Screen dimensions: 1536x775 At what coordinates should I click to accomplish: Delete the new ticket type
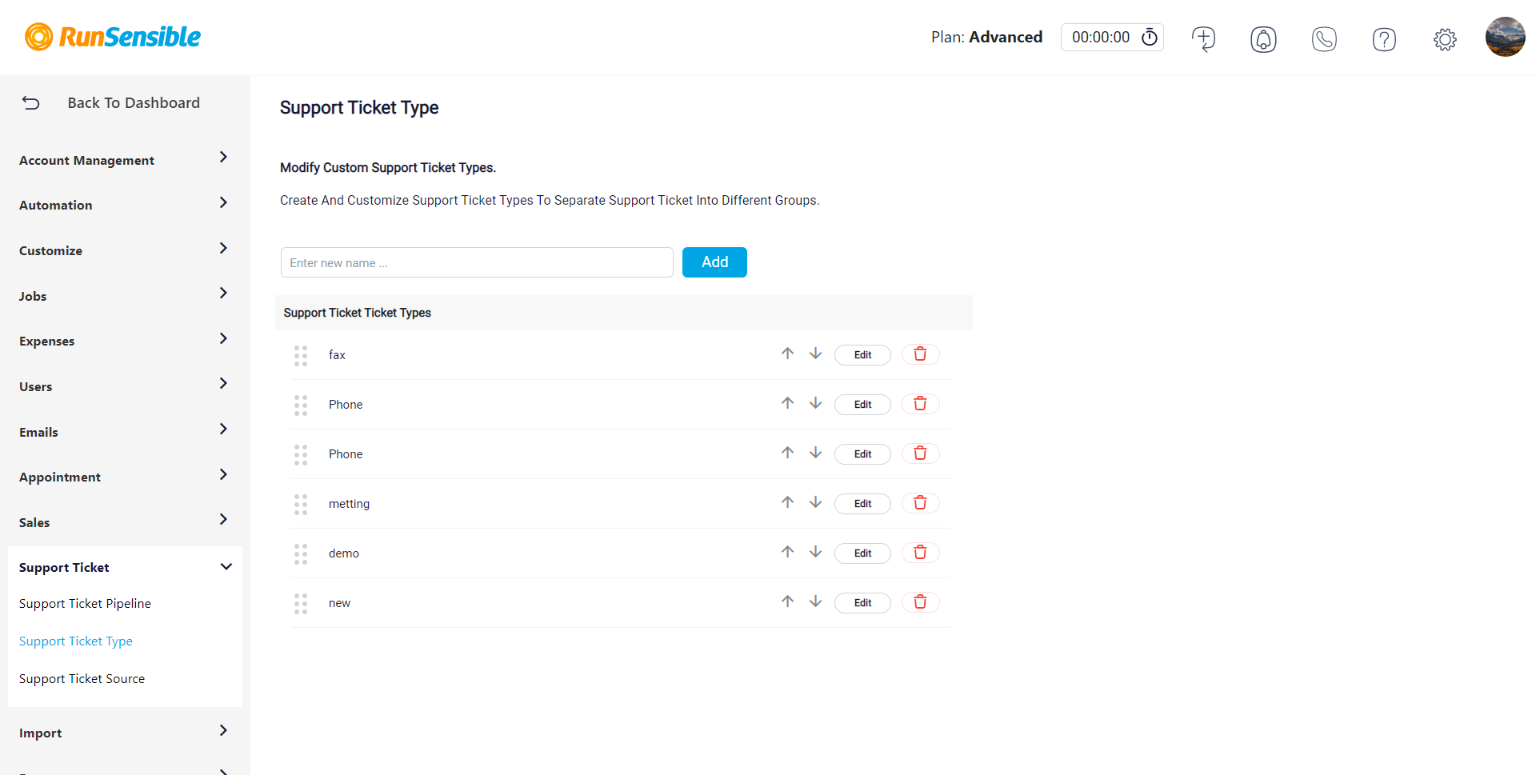920,602
